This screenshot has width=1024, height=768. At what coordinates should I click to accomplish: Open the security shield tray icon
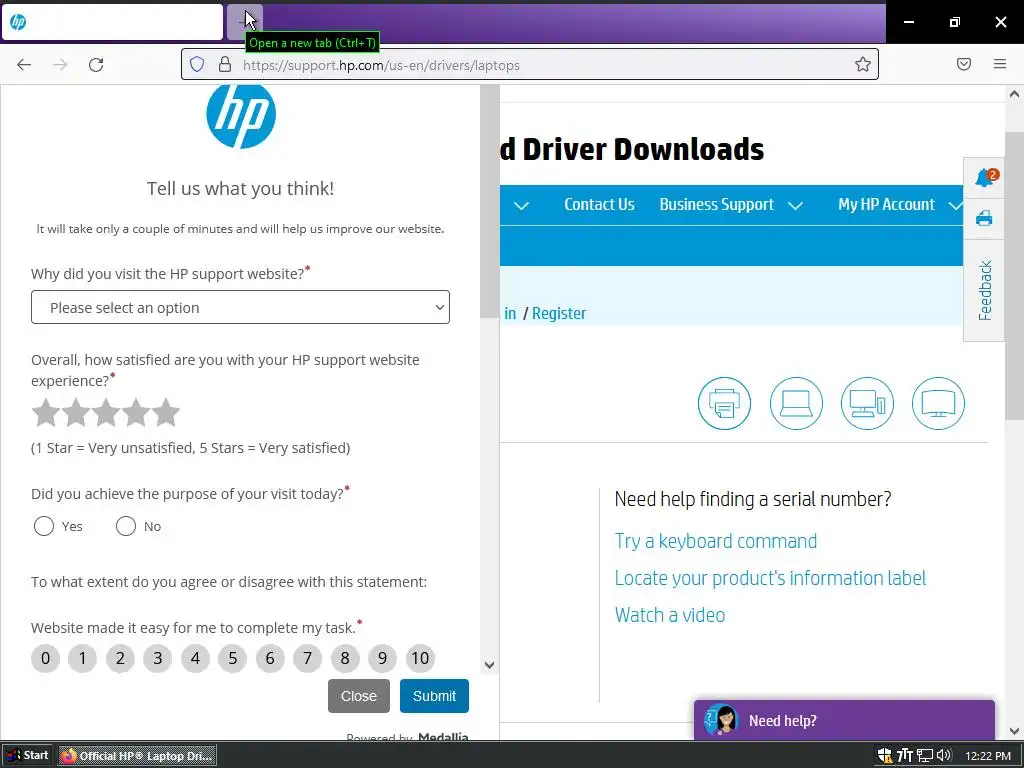pos(885,756)
